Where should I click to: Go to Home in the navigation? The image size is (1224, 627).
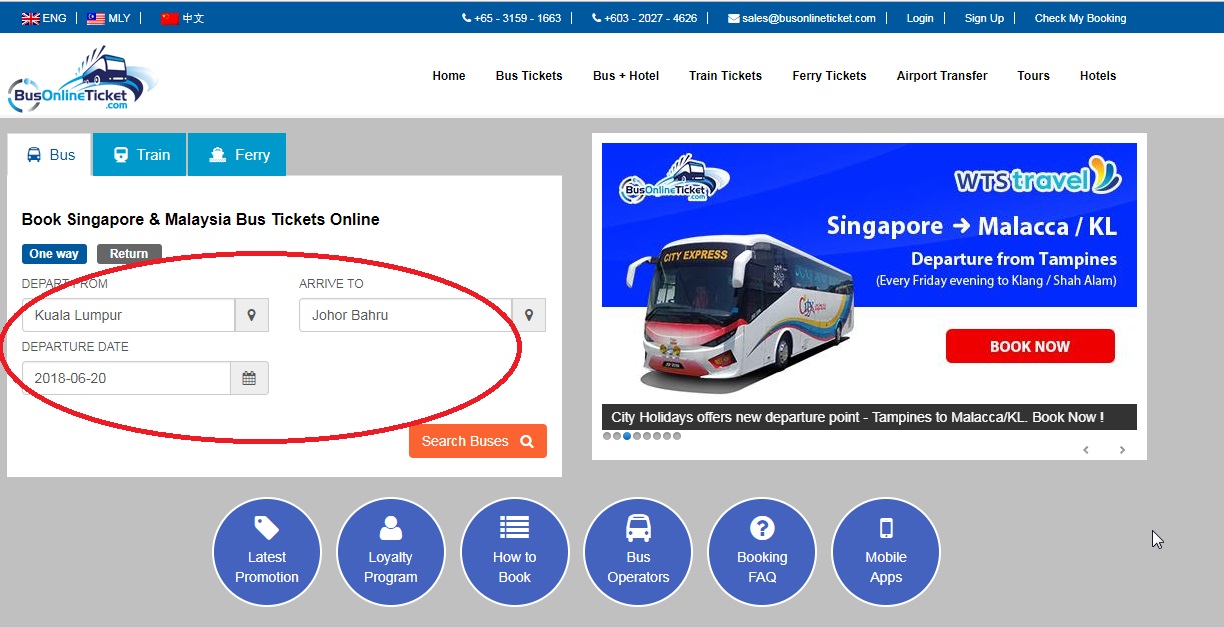pyautogui.click(x=449, y=76)
